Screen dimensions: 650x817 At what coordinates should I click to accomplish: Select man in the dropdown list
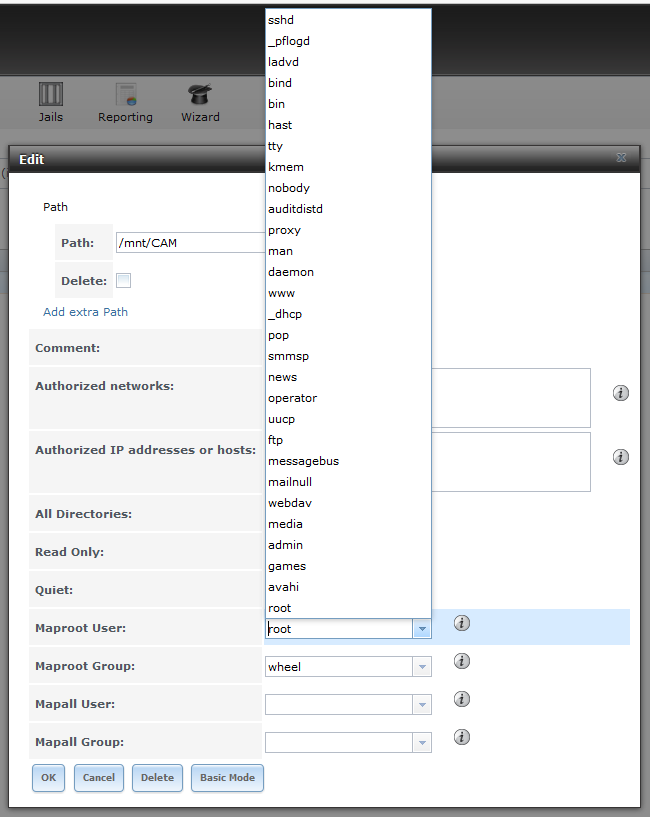click(348, 251)
